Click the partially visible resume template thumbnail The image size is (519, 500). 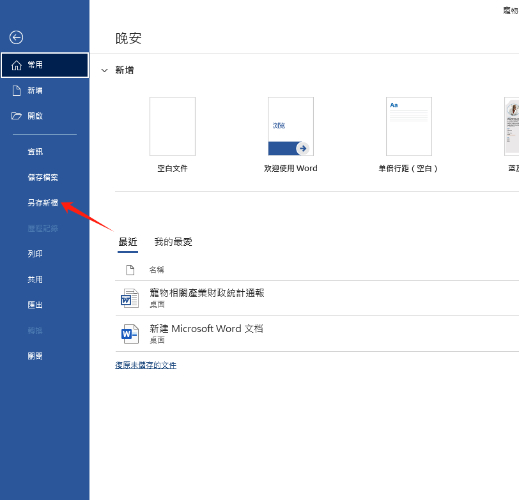point(512,126)
